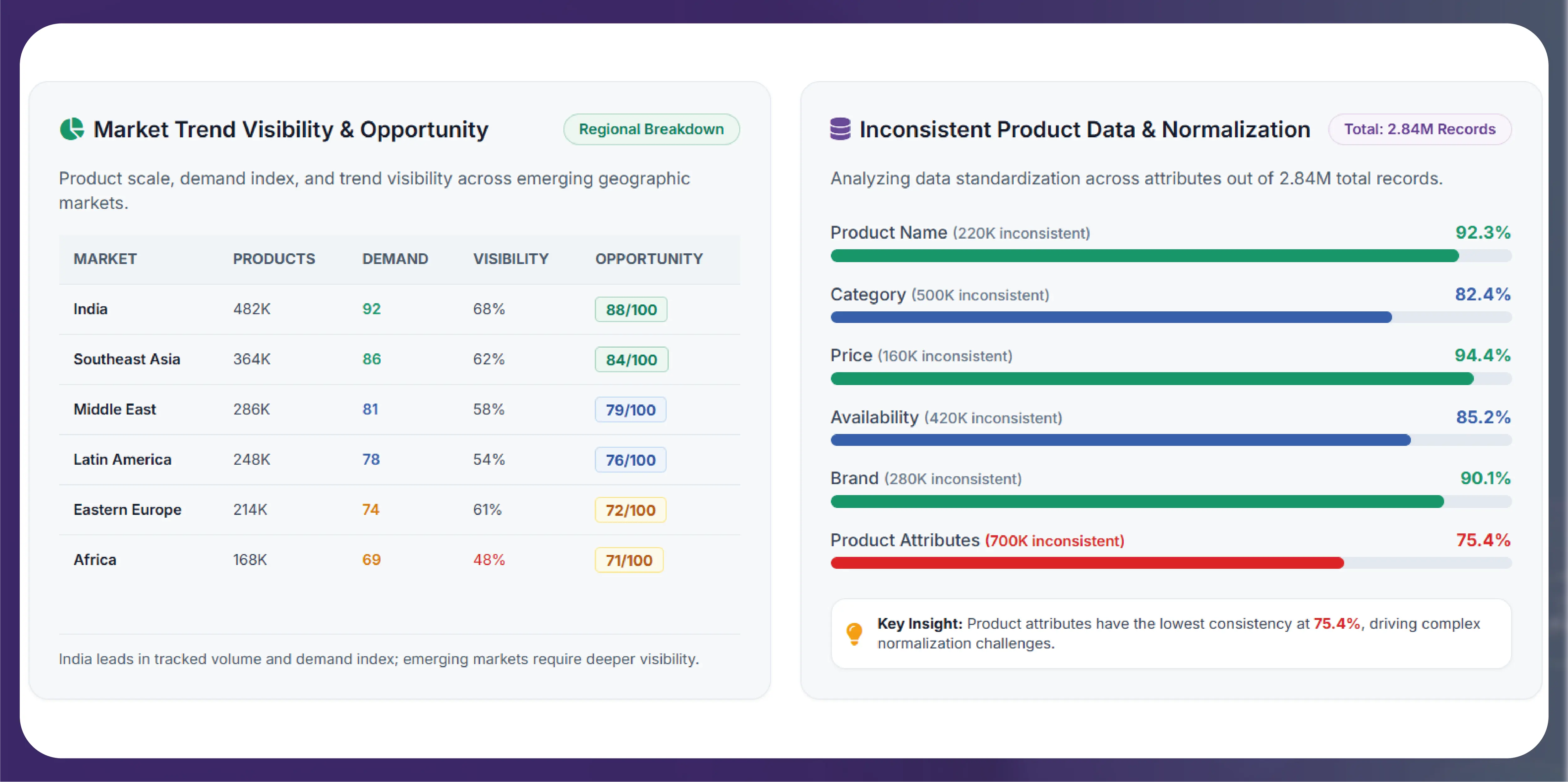Click Middle East's 58% visibility value
The height and width of the screenshot is (782, 1568).
click(489, 409)
